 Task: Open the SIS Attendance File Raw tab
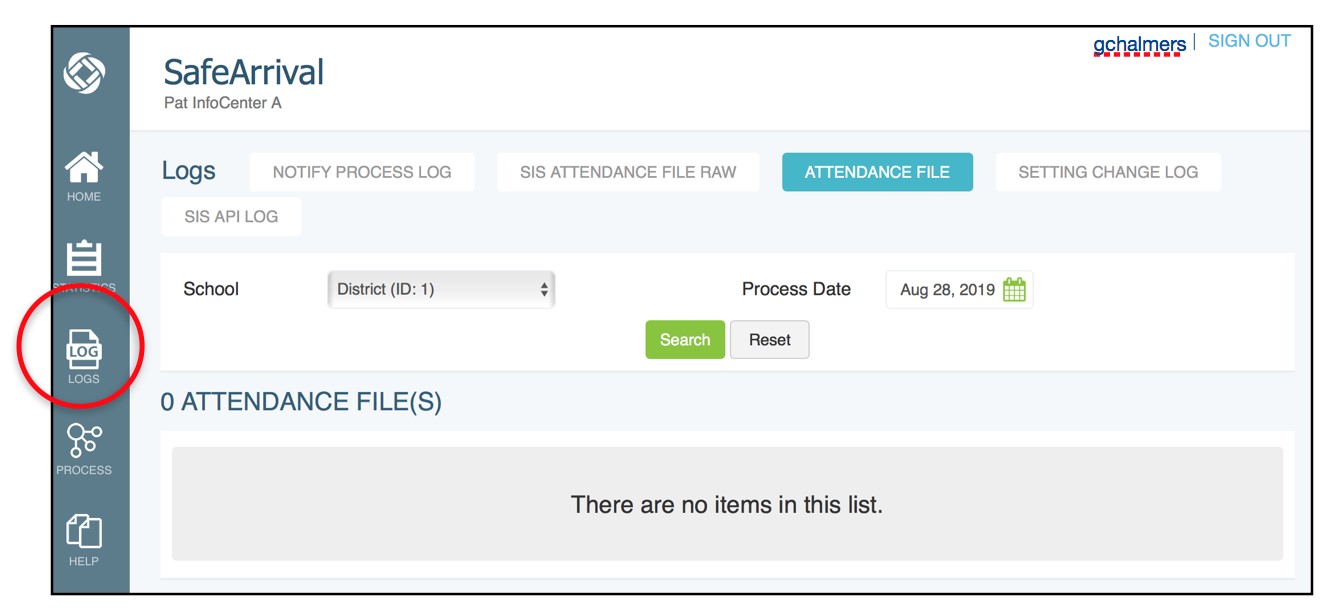point(627,171)
